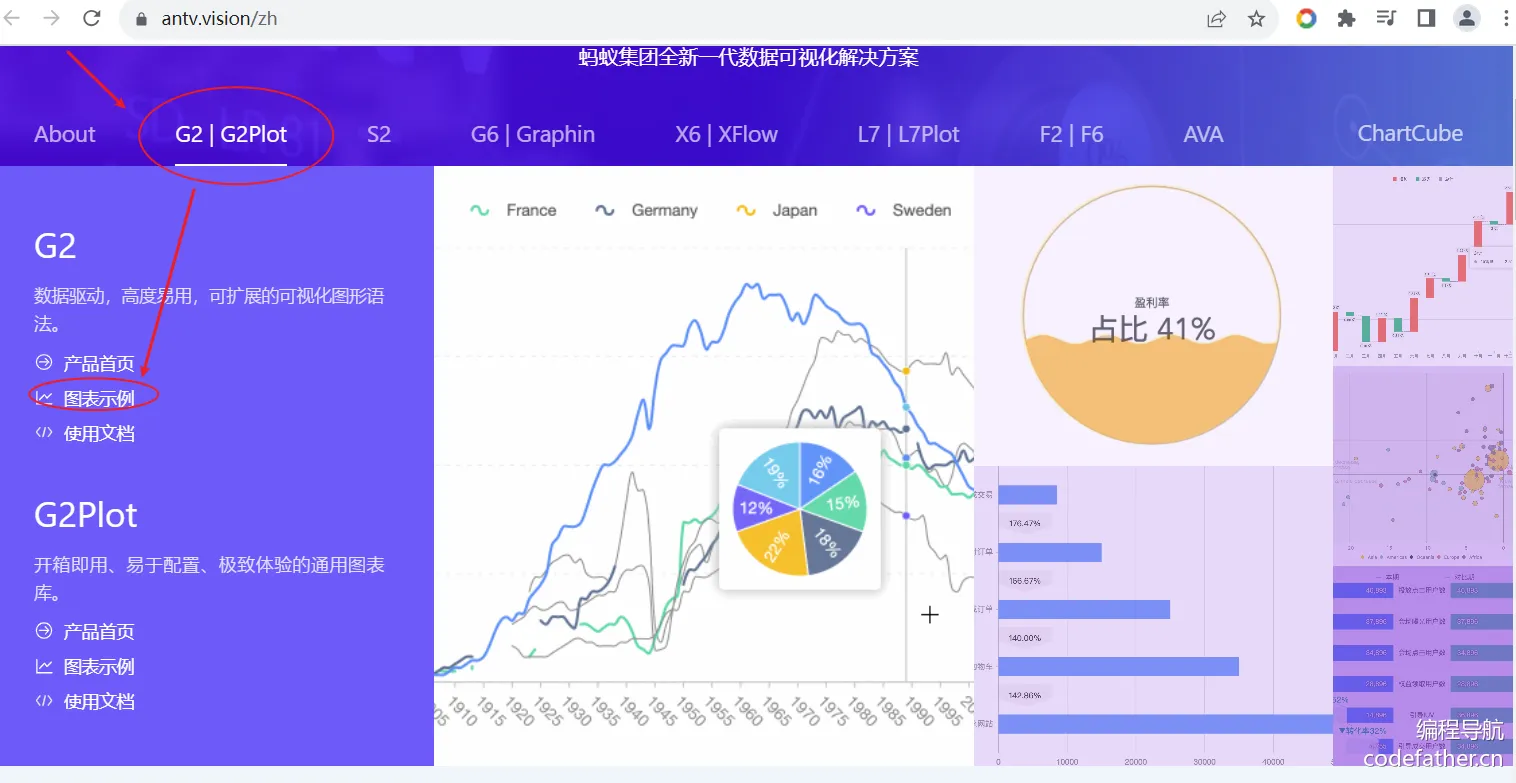Open the bubble scatter chart preview
The width and height of the screenshot is (1516, 783).
[1424, 466]
